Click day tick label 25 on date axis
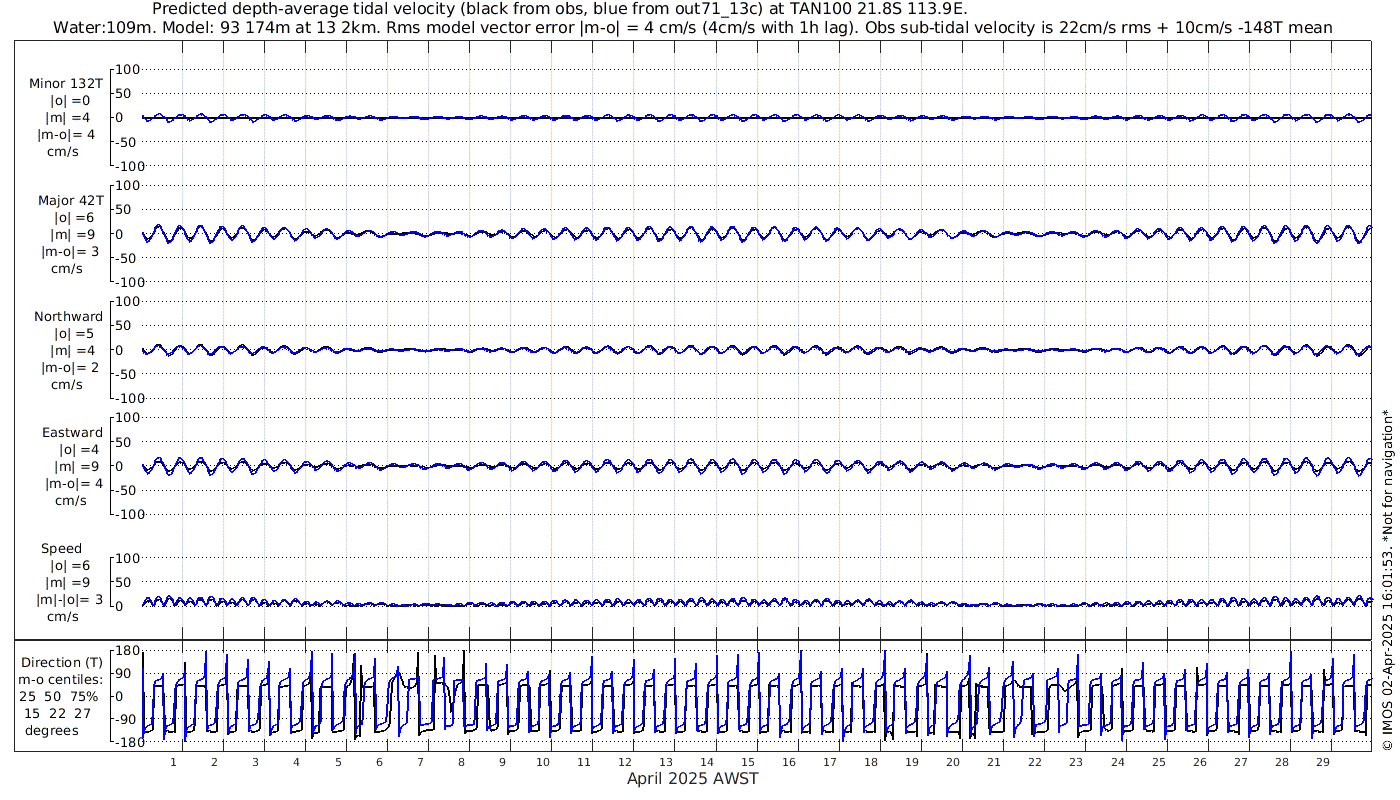The image size is (1400, 800). pyautogui.click(x=1158, y=762)
